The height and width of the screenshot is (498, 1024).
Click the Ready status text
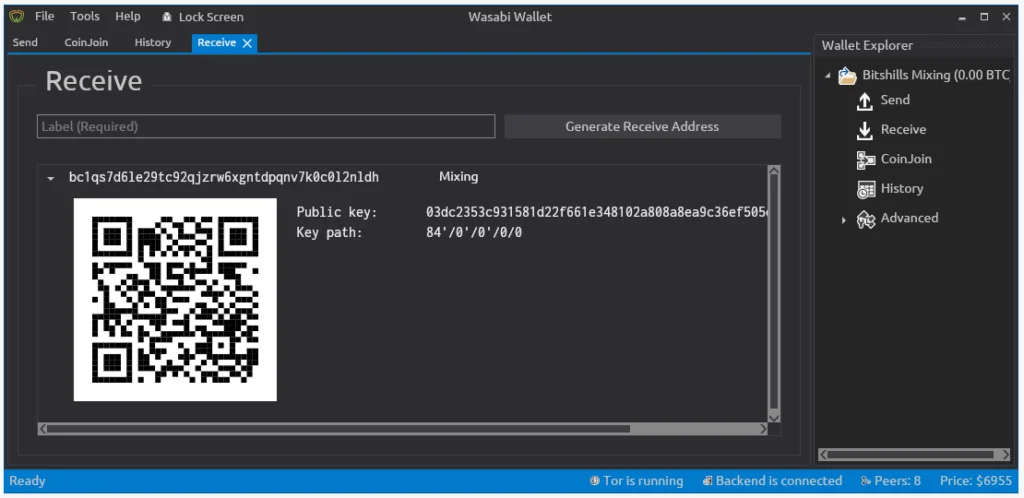(27, 481)
